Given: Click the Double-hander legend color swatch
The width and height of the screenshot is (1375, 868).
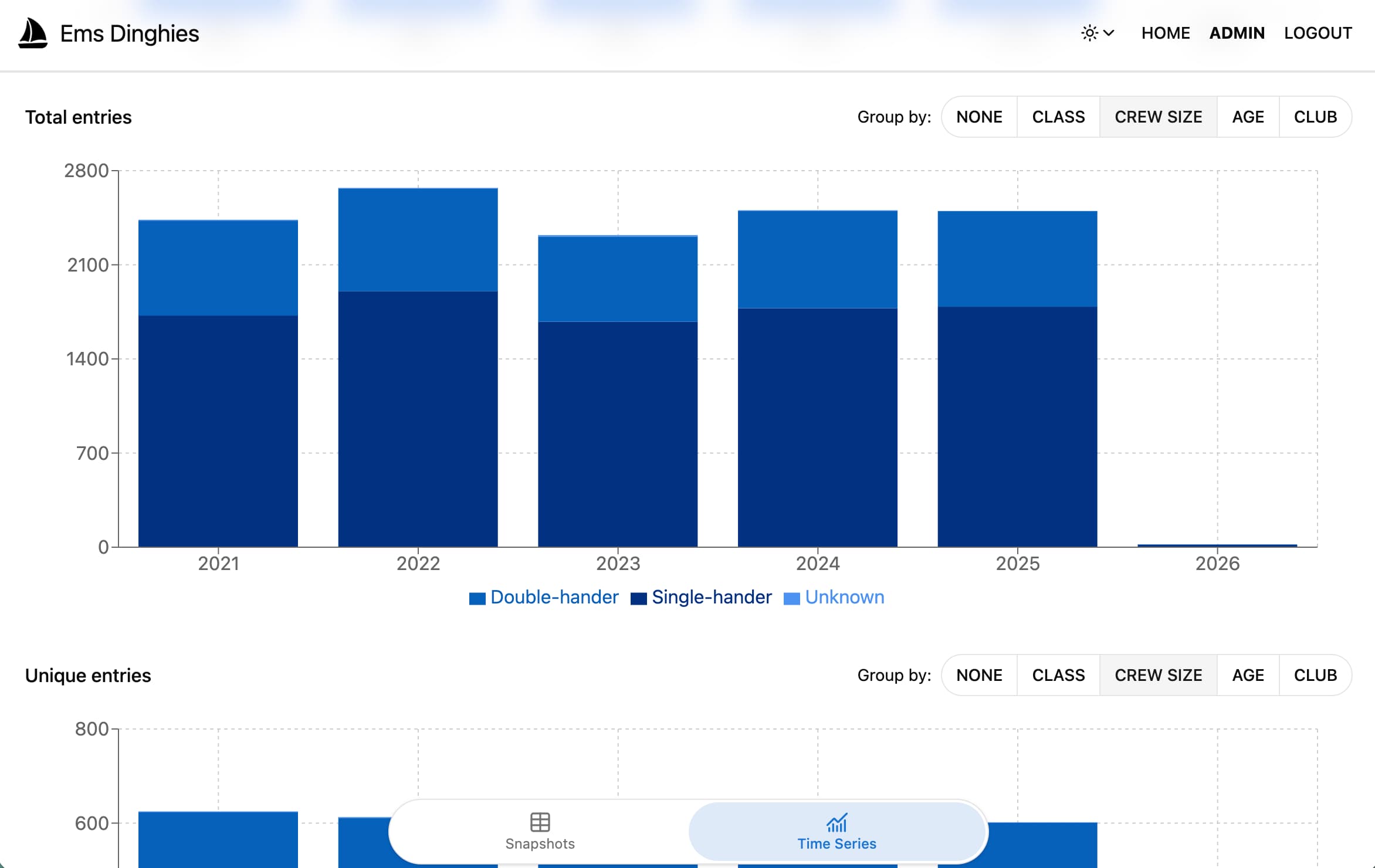Looking at the screenshot, I should 477,598.
